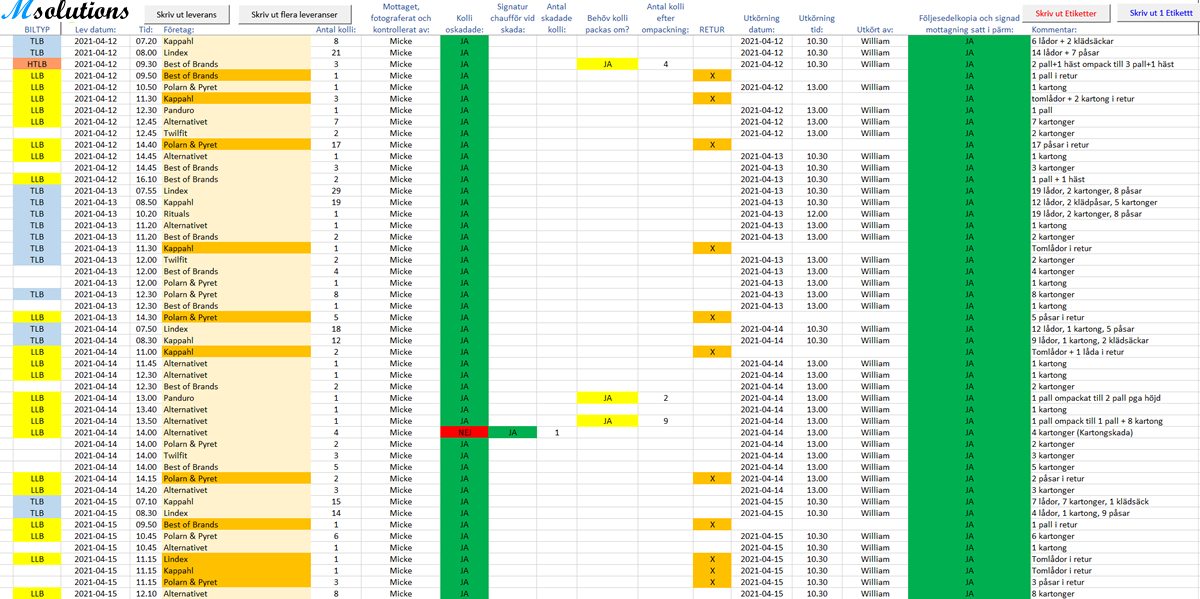Click the Rituals company cell
Viewport: 1200px width, 599px height.
pos(179,214)
